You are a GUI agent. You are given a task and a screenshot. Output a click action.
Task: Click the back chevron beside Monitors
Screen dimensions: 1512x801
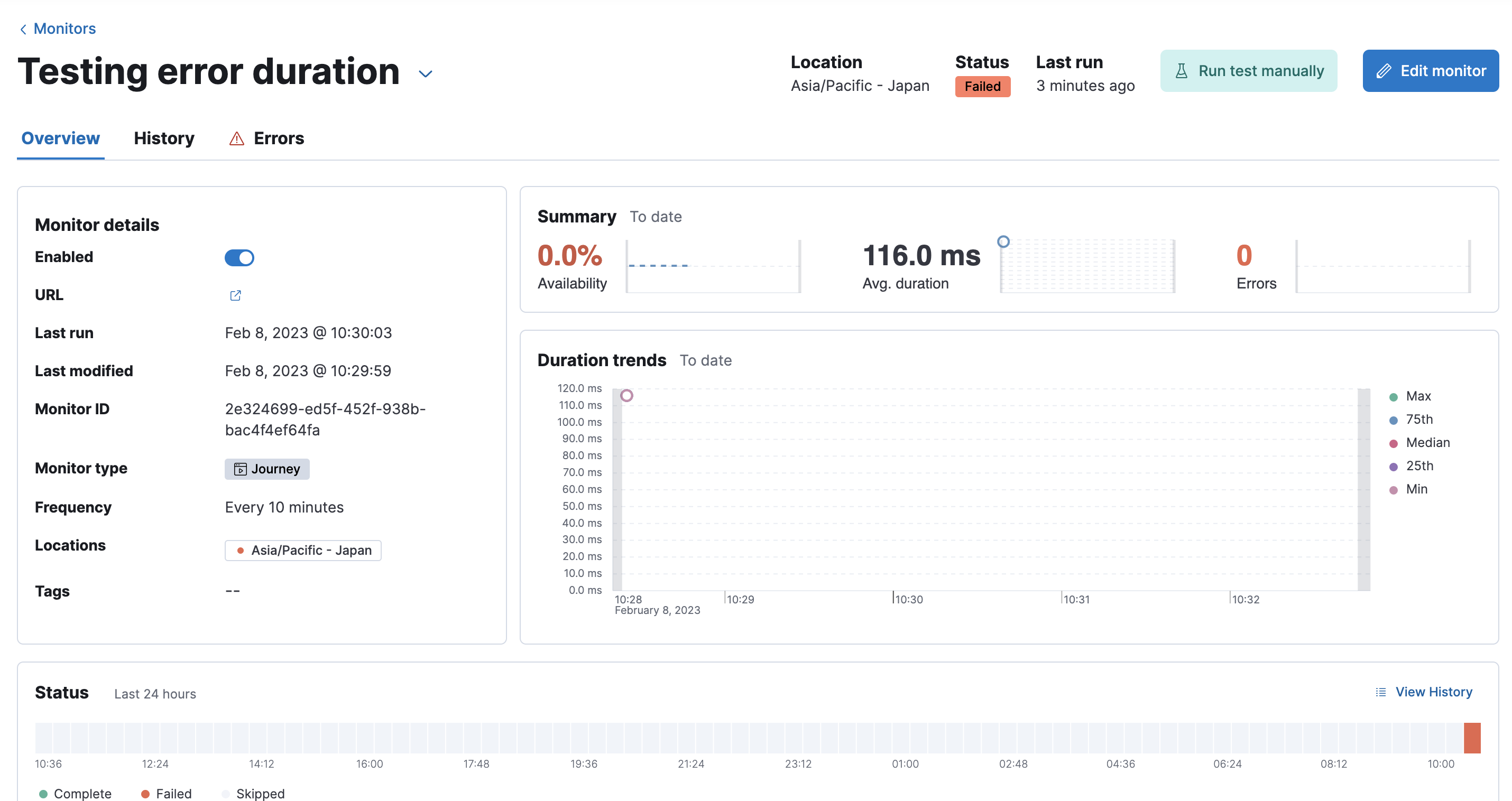click(x=23, y=29)
